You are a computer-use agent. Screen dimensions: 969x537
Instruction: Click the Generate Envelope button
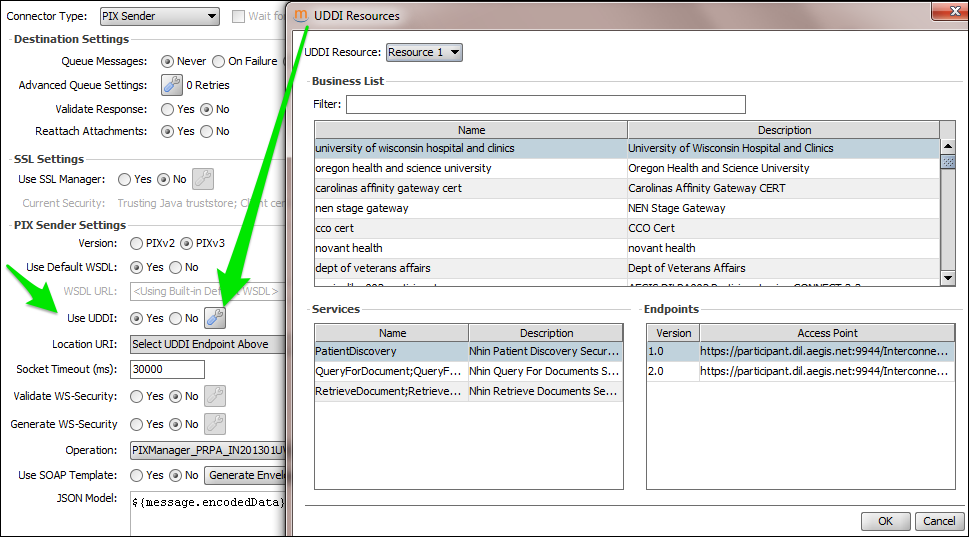pyautogui.click(x=245, y=475)
